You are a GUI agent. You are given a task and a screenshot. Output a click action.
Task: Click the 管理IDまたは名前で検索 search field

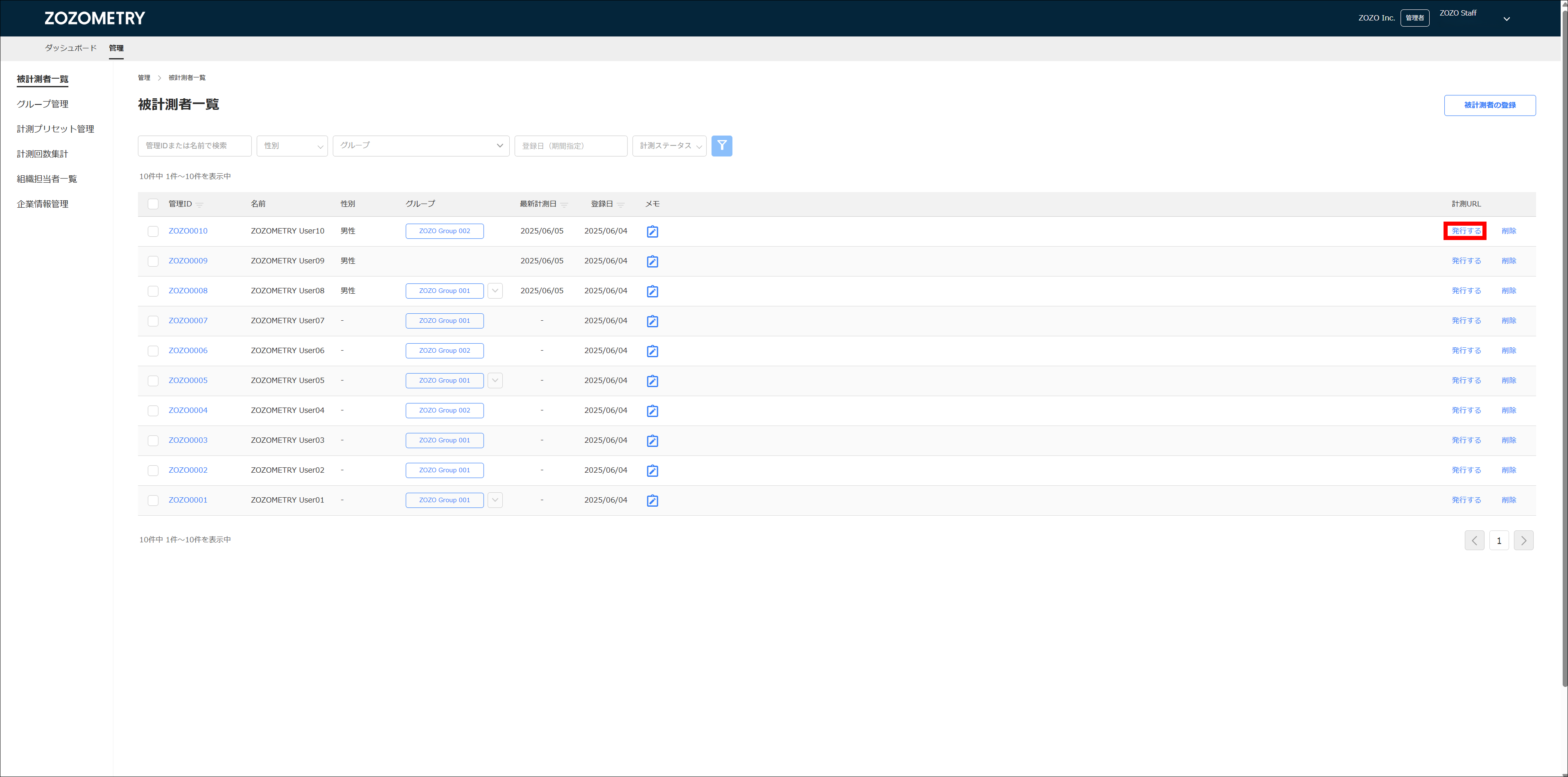point(194,146)
